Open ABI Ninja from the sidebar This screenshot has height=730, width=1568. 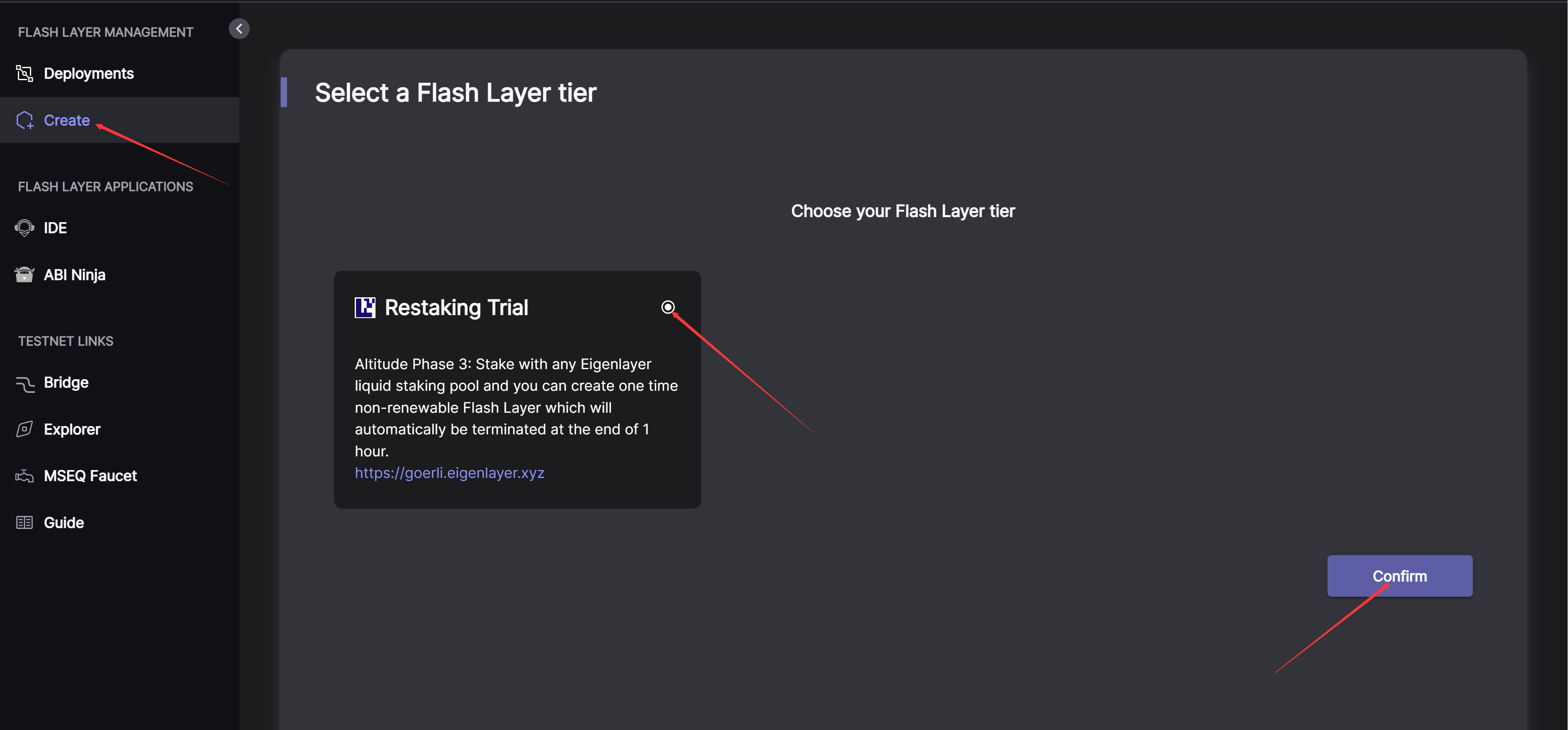[x=119, y=275]
